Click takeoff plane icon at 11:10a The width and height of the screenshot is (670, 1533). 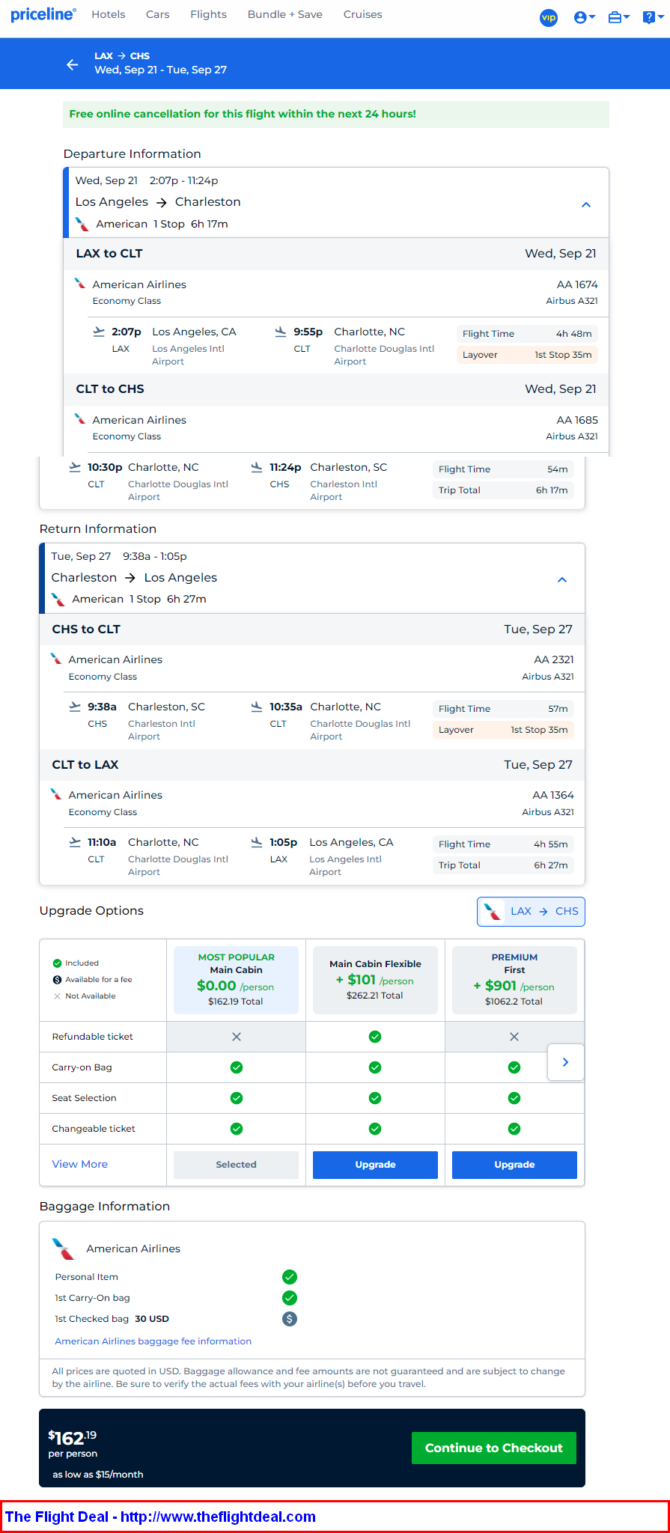pos(75,842)
